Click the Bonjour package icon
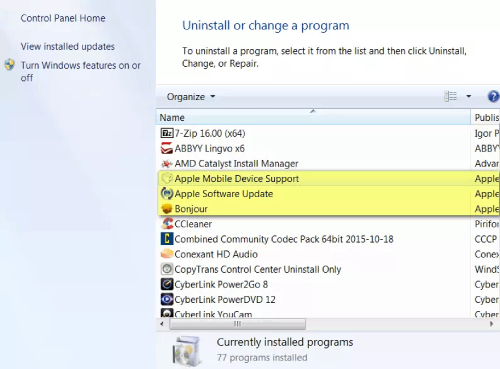This screenshot has width=500, height=369. click(167, 209)
